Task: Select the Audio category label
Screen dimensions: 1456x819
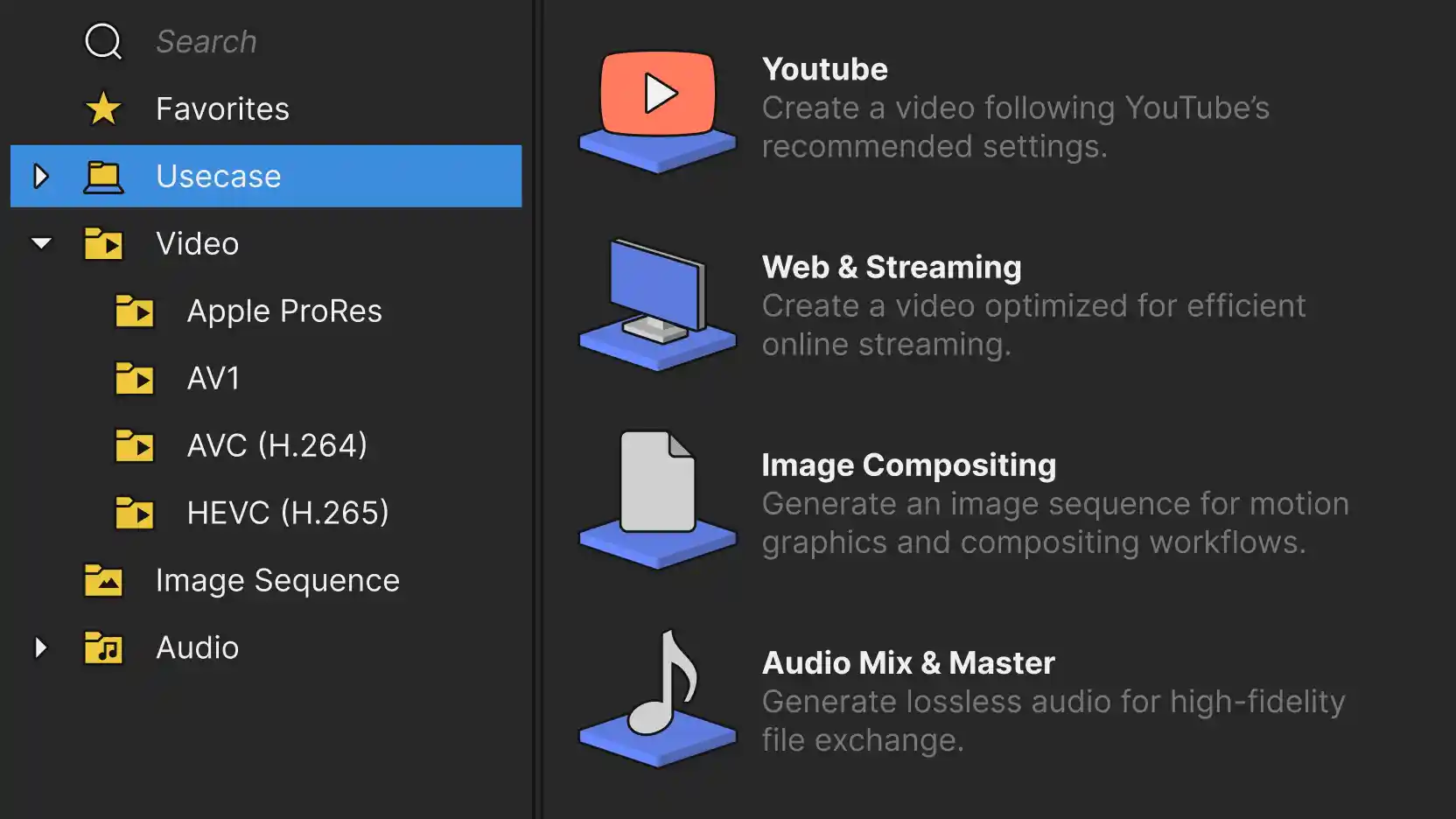Action: click(x=198, y=647)
